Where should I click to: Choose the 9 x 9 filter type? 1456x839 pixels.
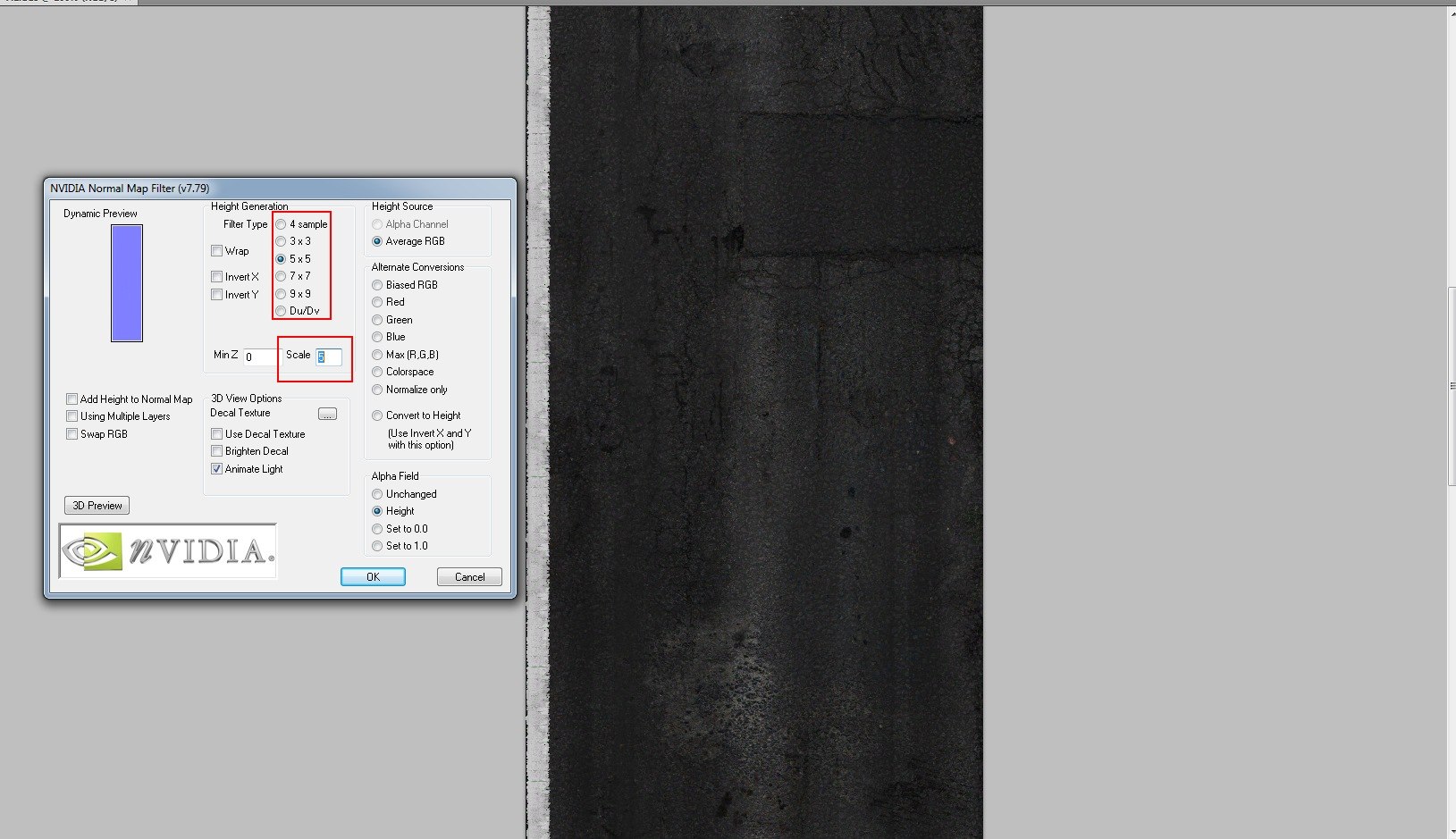(282, 294)
